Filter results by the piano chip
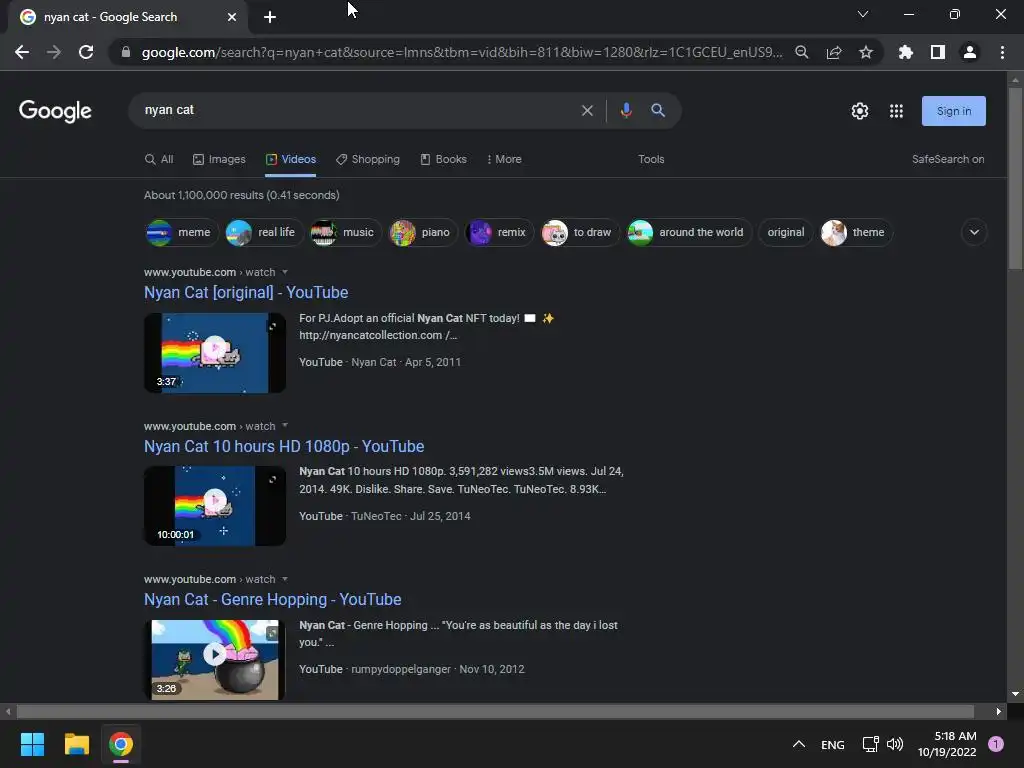1024x768 pixels. [423, 232]
